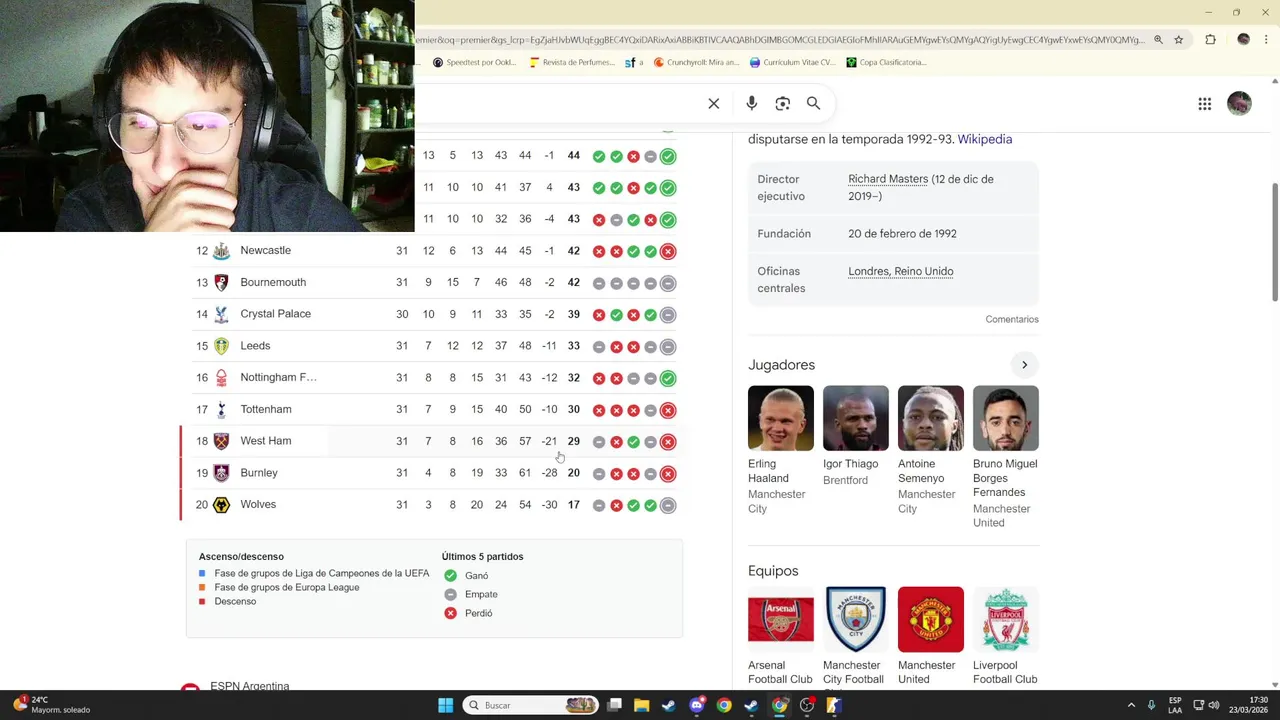Click the Crystal Palace club crest
1280x720 pixels.
(x=221, y=314)
